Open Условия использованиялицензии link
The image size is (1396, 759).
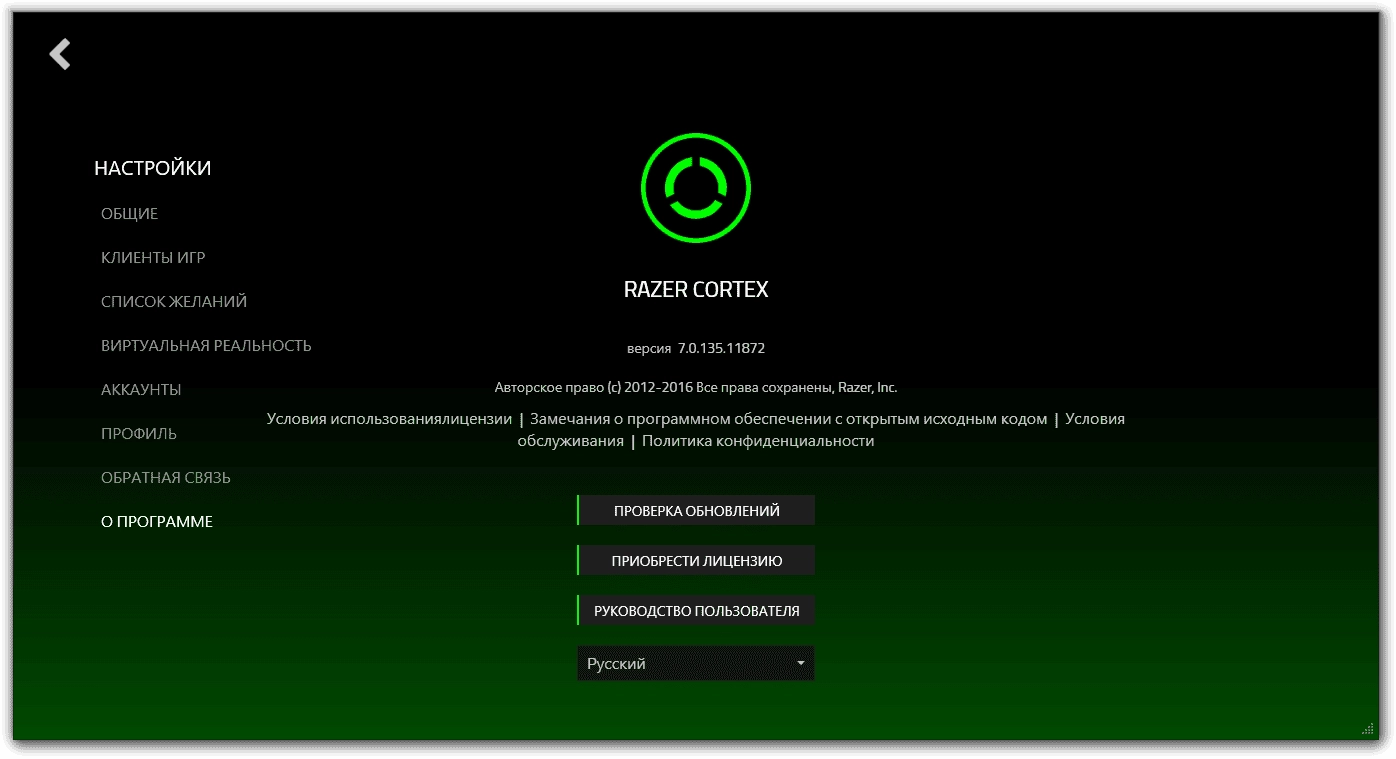(x=389, y=419)
